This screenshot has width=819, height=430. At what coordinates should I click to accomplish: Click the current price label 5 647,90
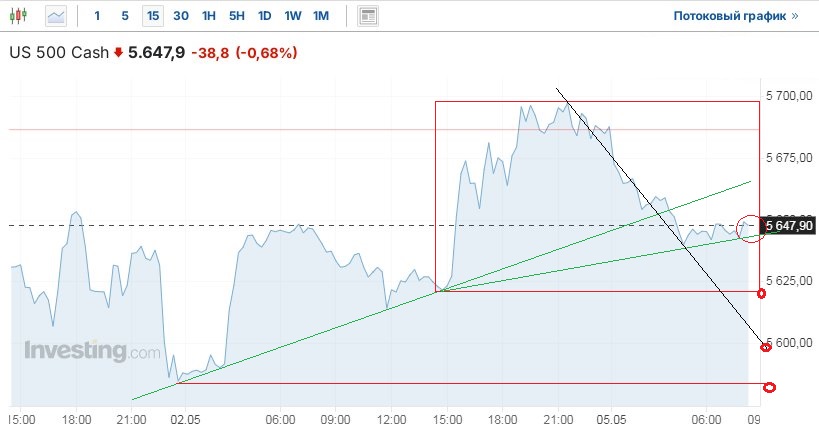(789, 227)
